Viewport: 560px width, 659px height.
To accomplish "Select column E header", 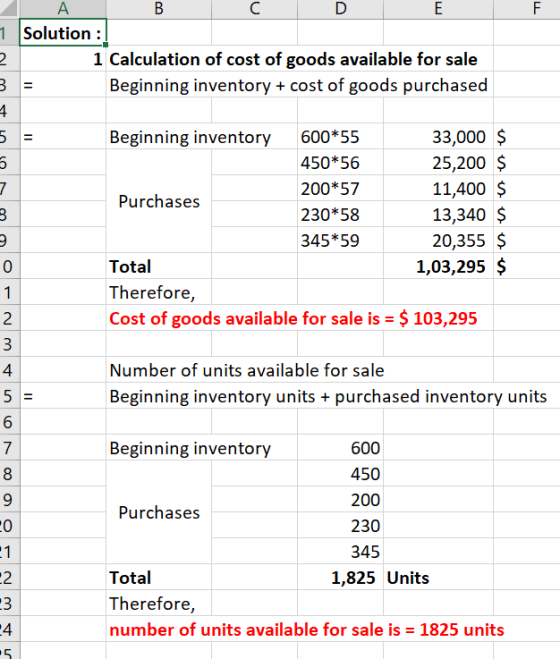I will pyautogui.click(x=438, y=8).
